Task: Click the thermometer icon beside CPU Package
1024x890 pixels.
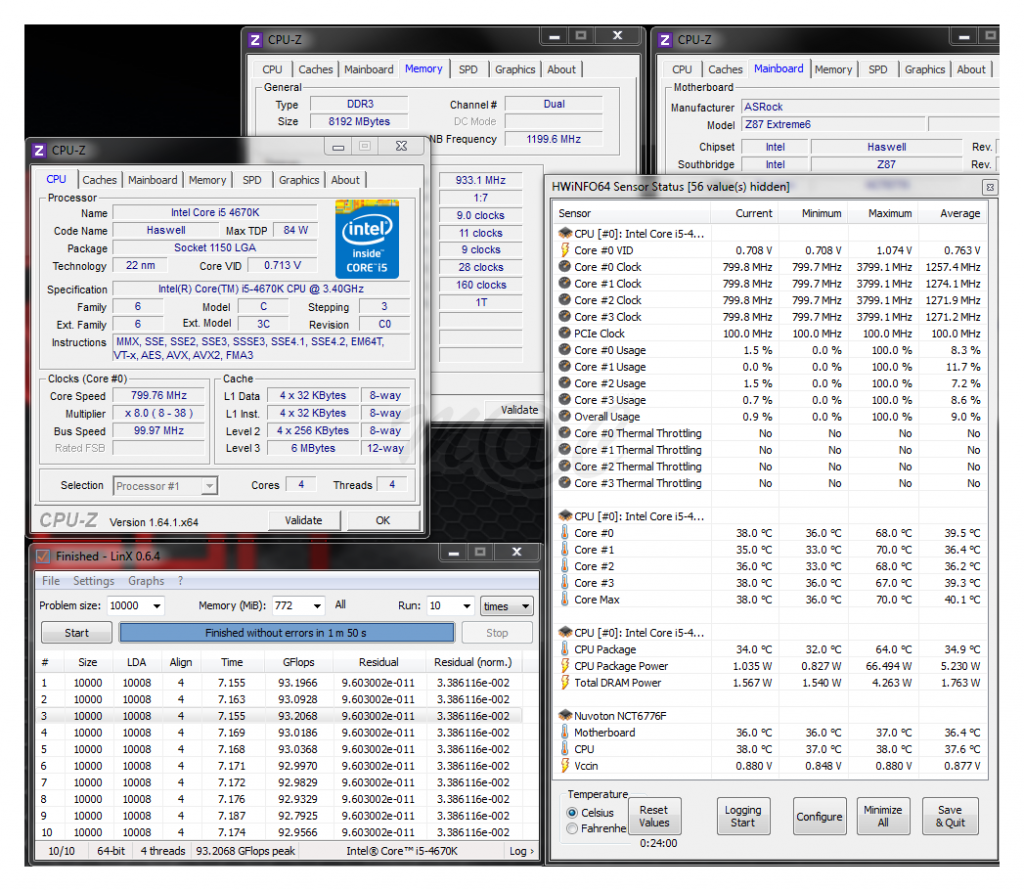Action: pyautogui.click(x=565, y=649)
